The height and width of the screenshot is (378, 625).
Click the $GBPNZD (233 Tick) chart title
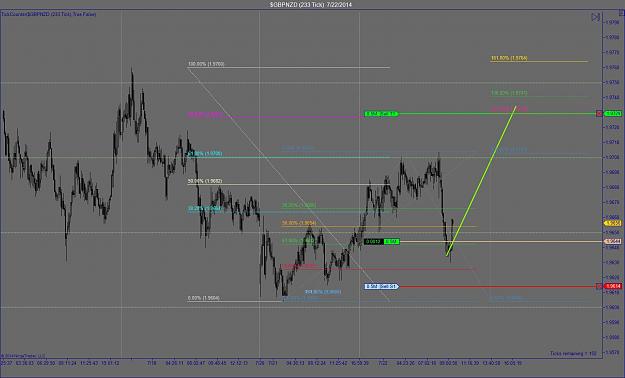point(311,4)
